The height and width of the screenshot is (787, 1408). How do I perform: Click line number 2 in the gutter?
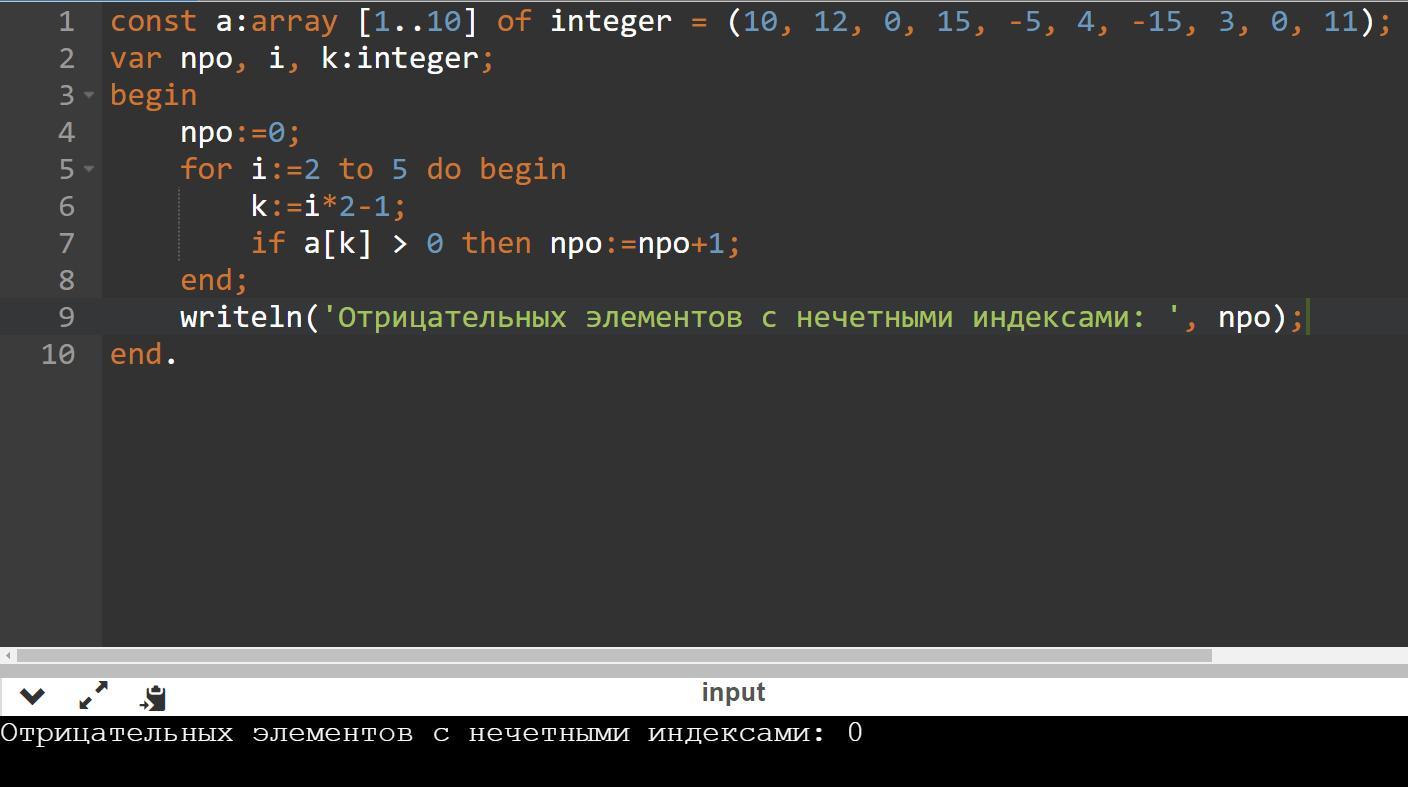pos(66,58)
